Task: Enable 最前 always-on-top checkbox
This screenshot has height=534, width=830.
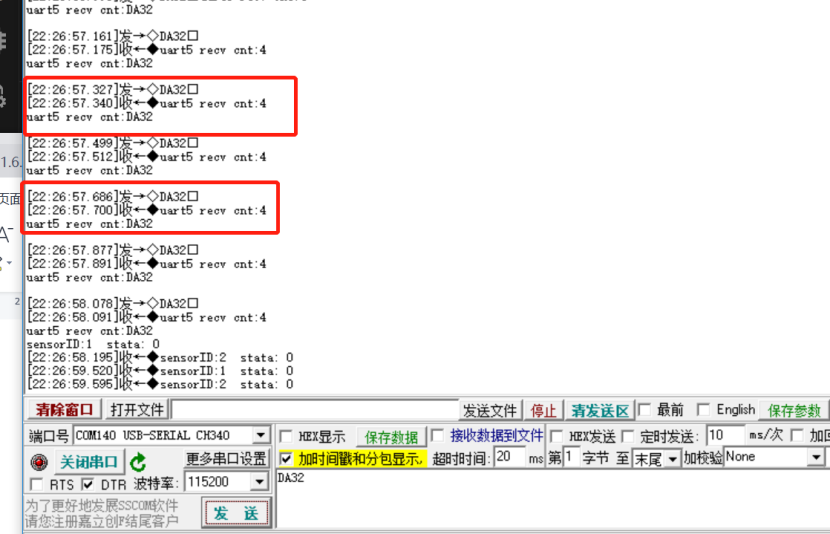Action: click(x=645, y=410)
